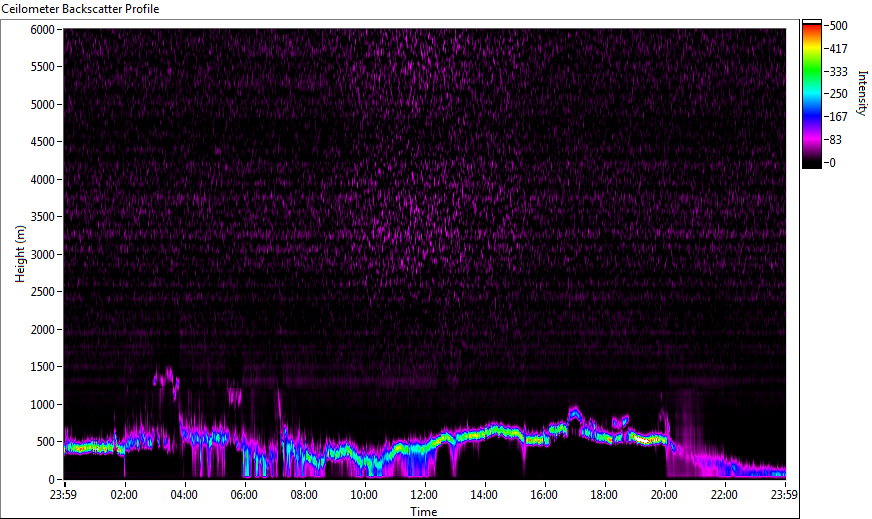Select the 18:00 time axis label

pyautogui.click(x=605, y=495)
